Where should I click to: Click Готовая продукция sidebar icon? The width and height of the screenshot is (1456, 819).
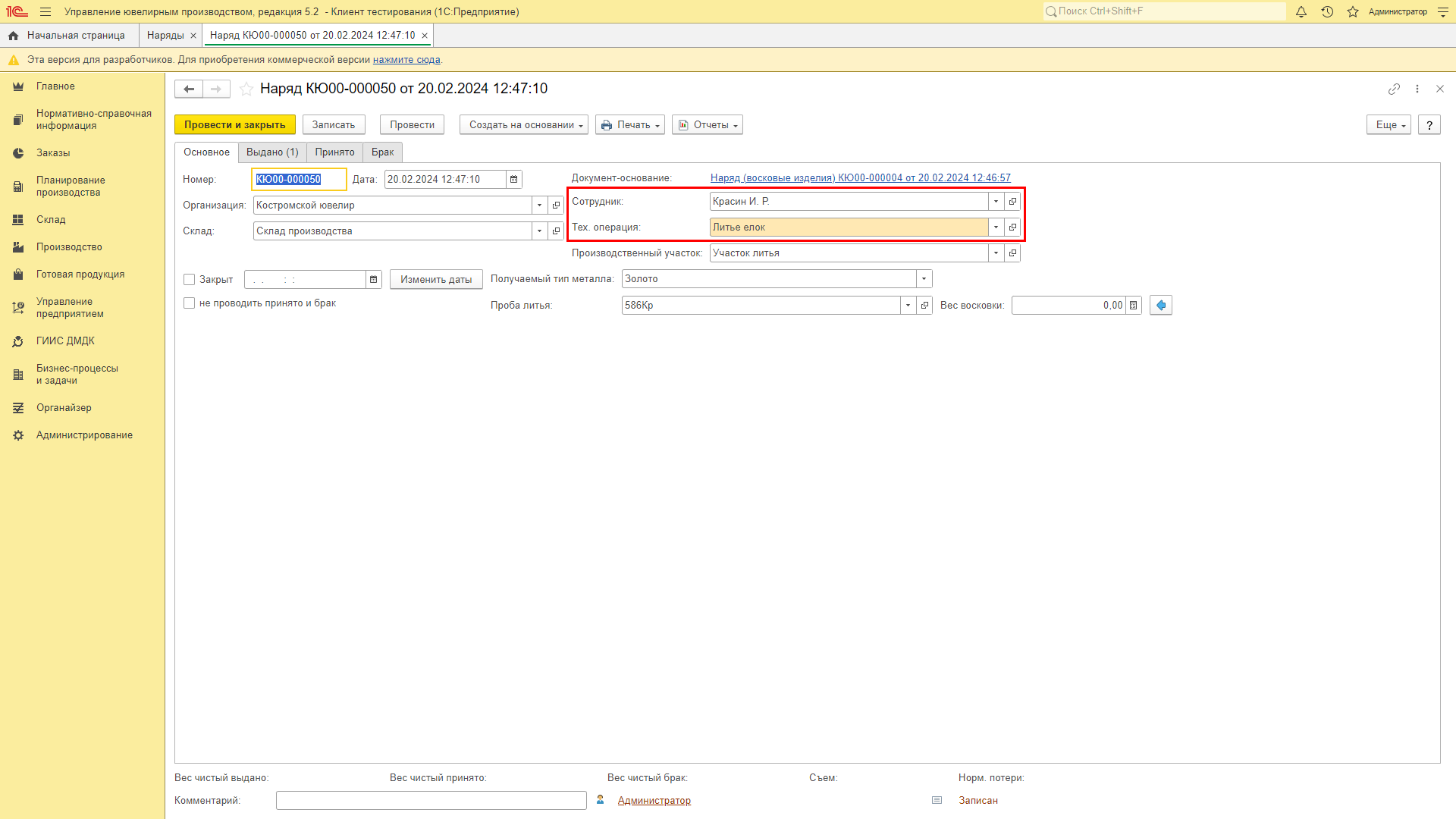click(18, 275)
